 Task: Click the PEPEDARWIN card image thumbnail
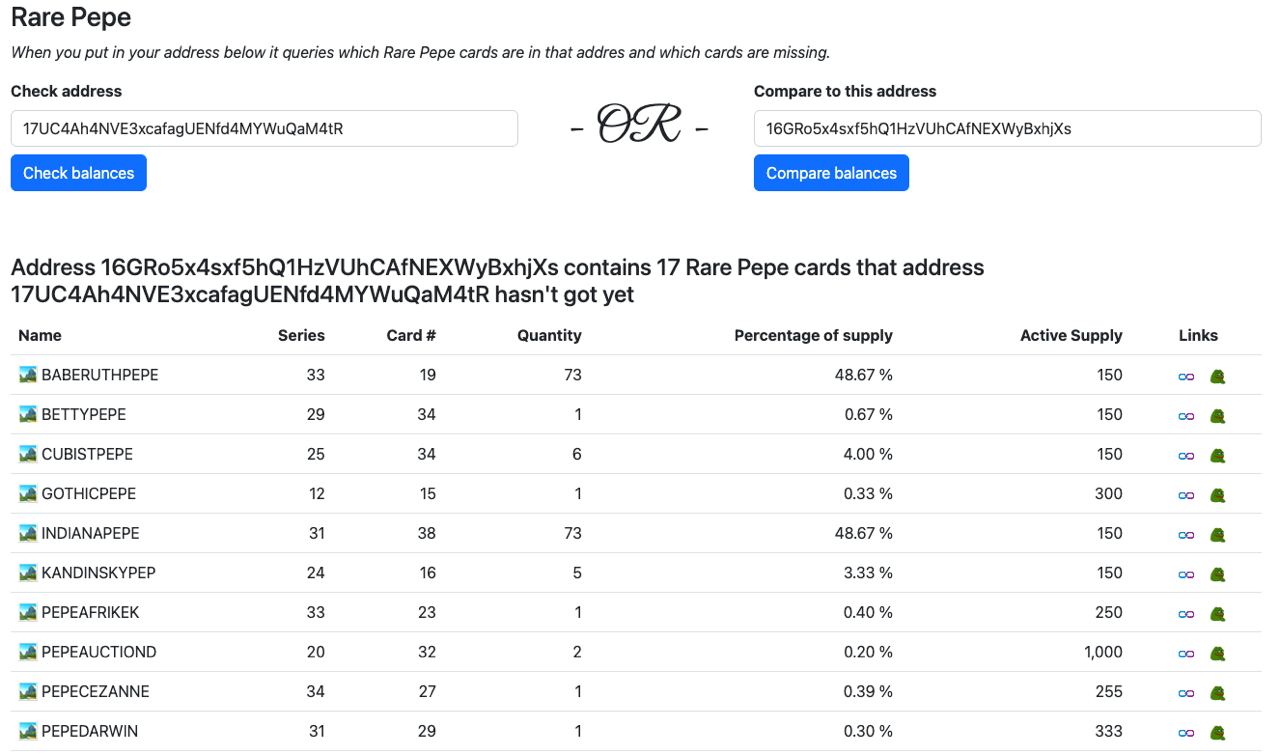point(28,731)
